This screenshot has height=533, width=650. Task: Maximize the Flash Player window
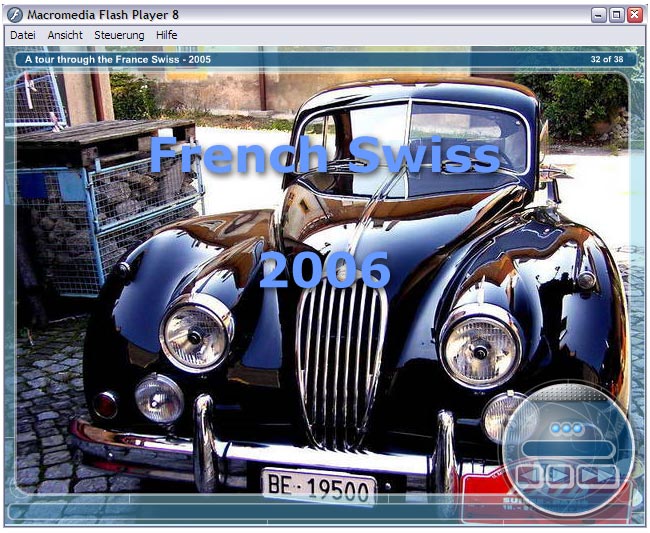point(616,15)
